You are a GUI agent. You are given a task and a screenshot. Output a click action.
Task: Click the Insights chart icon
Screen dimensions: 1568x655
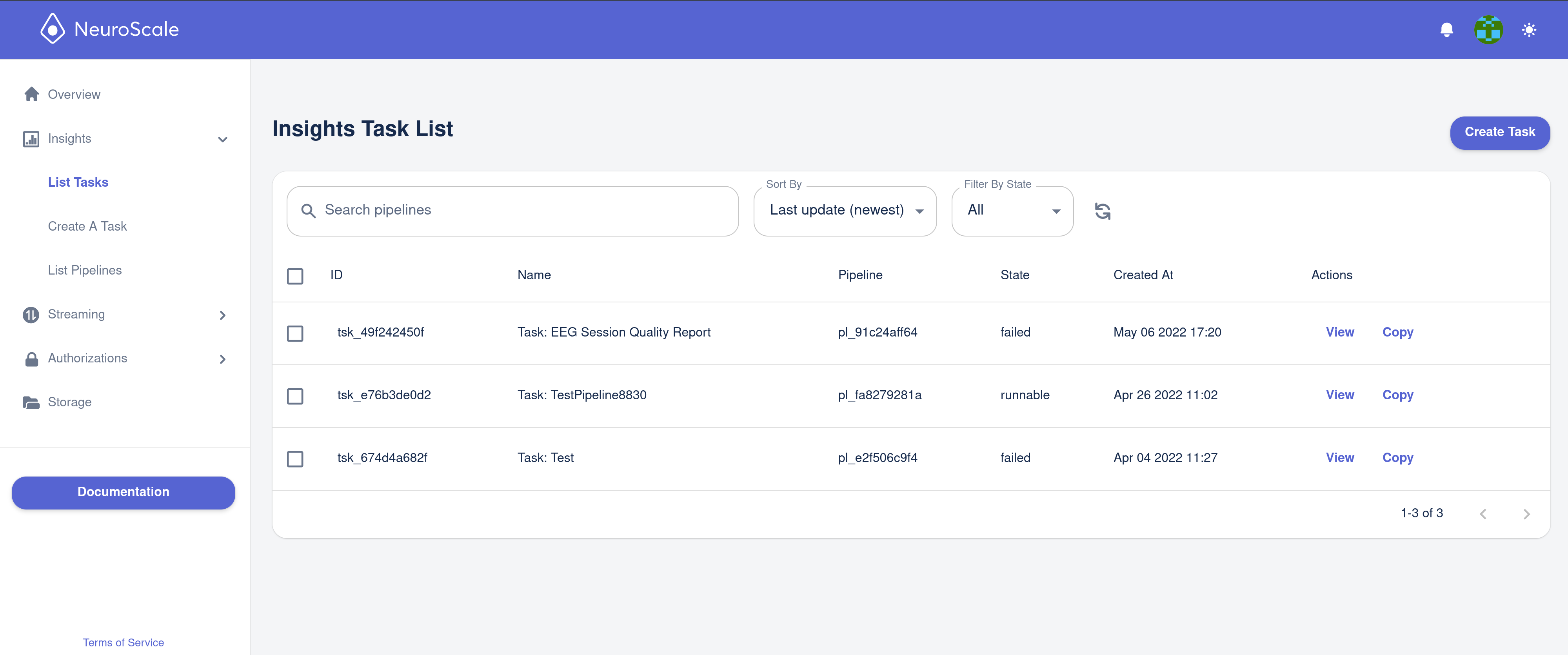click(31, 139)
